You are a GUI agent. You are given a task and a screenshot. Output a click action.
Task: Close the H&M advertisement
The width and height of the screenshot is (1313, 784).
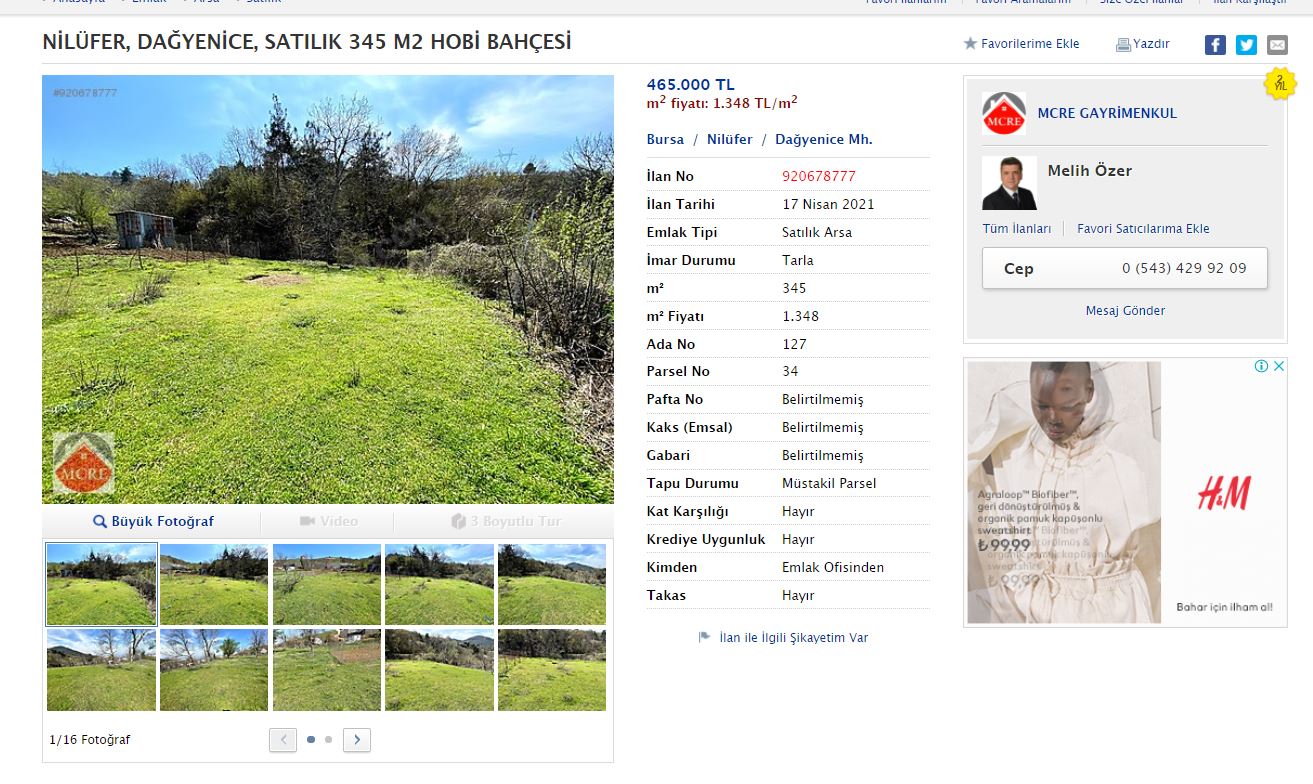tap(1278, 366)
